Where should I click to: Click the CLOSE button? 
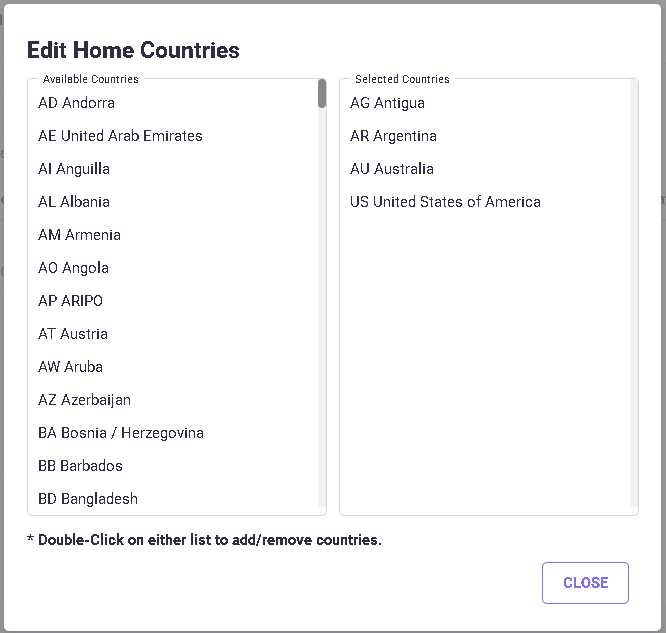click(x=585, y=583)
